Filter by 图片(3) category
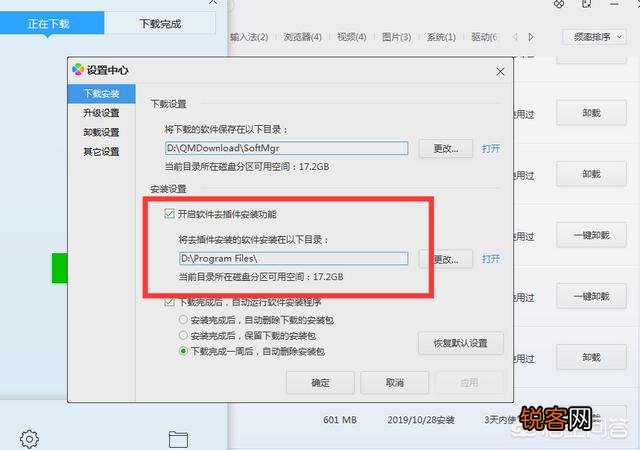Screen dimensions: 640x450 tap(396, 37)
